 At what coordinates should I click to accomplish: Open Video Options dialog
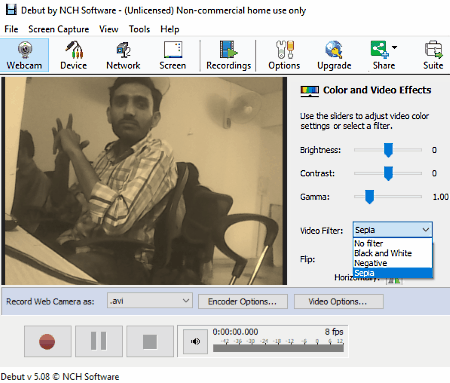(339, 302)
